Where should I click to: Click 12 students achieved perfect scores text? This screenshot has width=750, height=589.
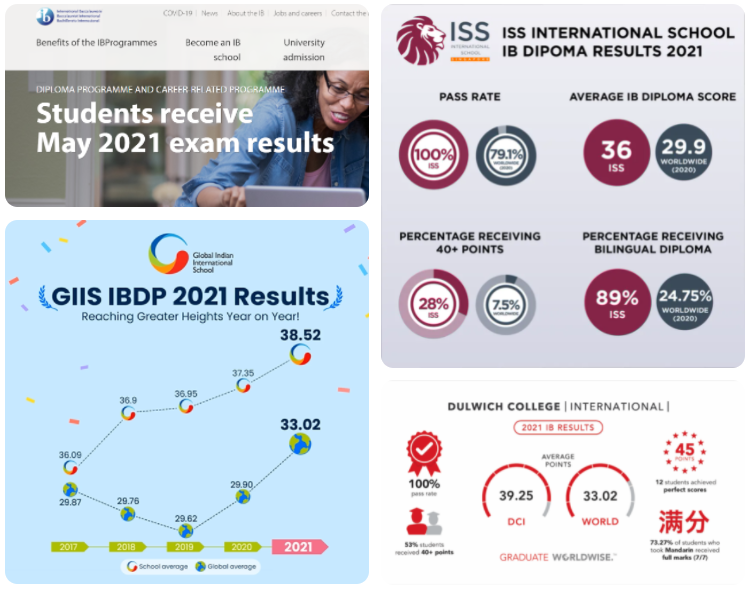click(x=685, y=486)
